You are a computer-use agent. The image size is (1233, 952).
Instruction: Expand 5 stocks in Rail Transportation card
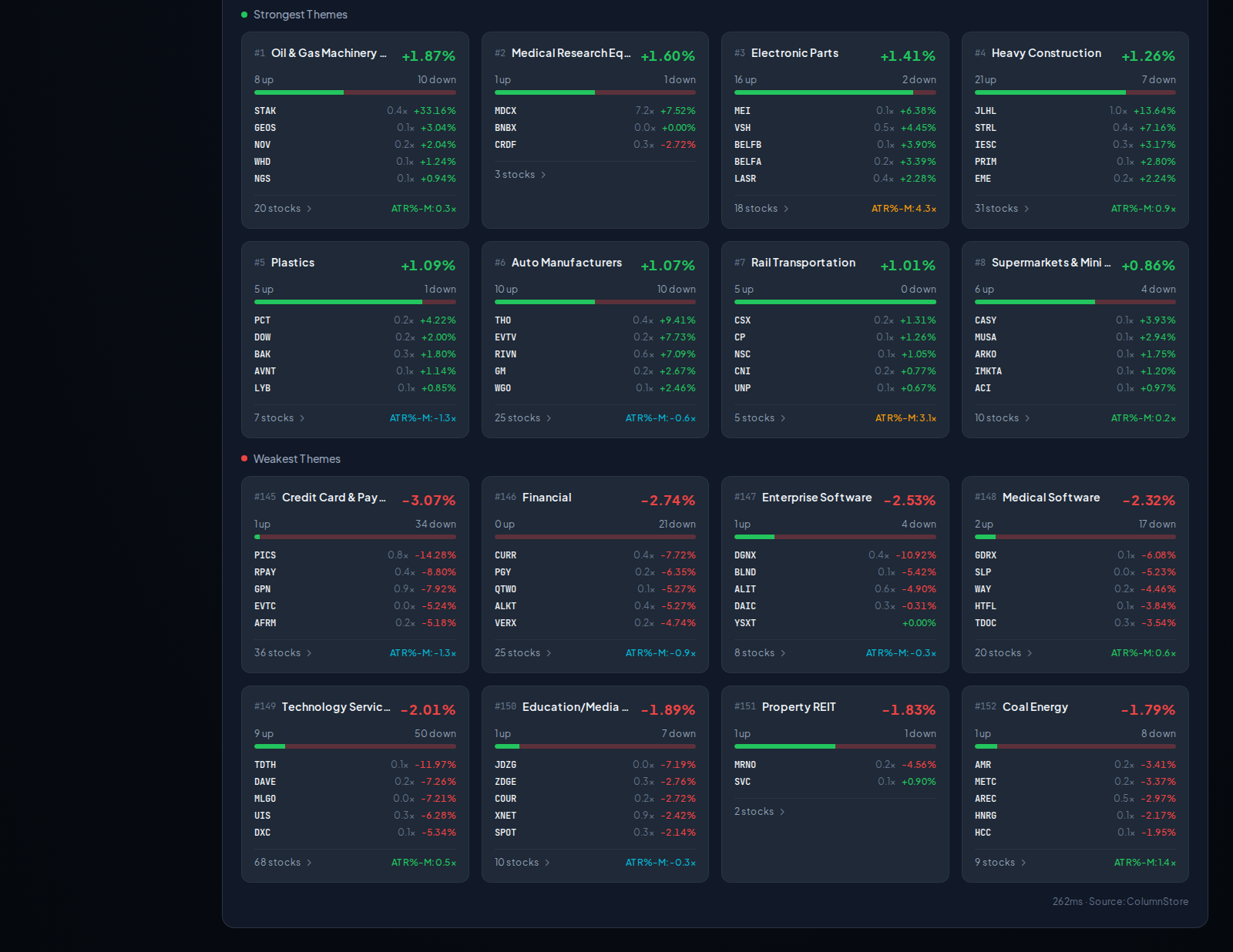pos(760,418)
